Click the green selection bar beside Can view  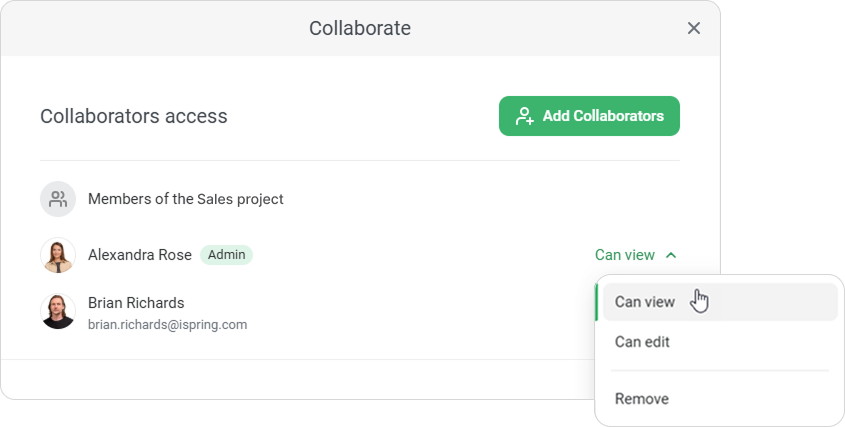[x=597, y=302]
